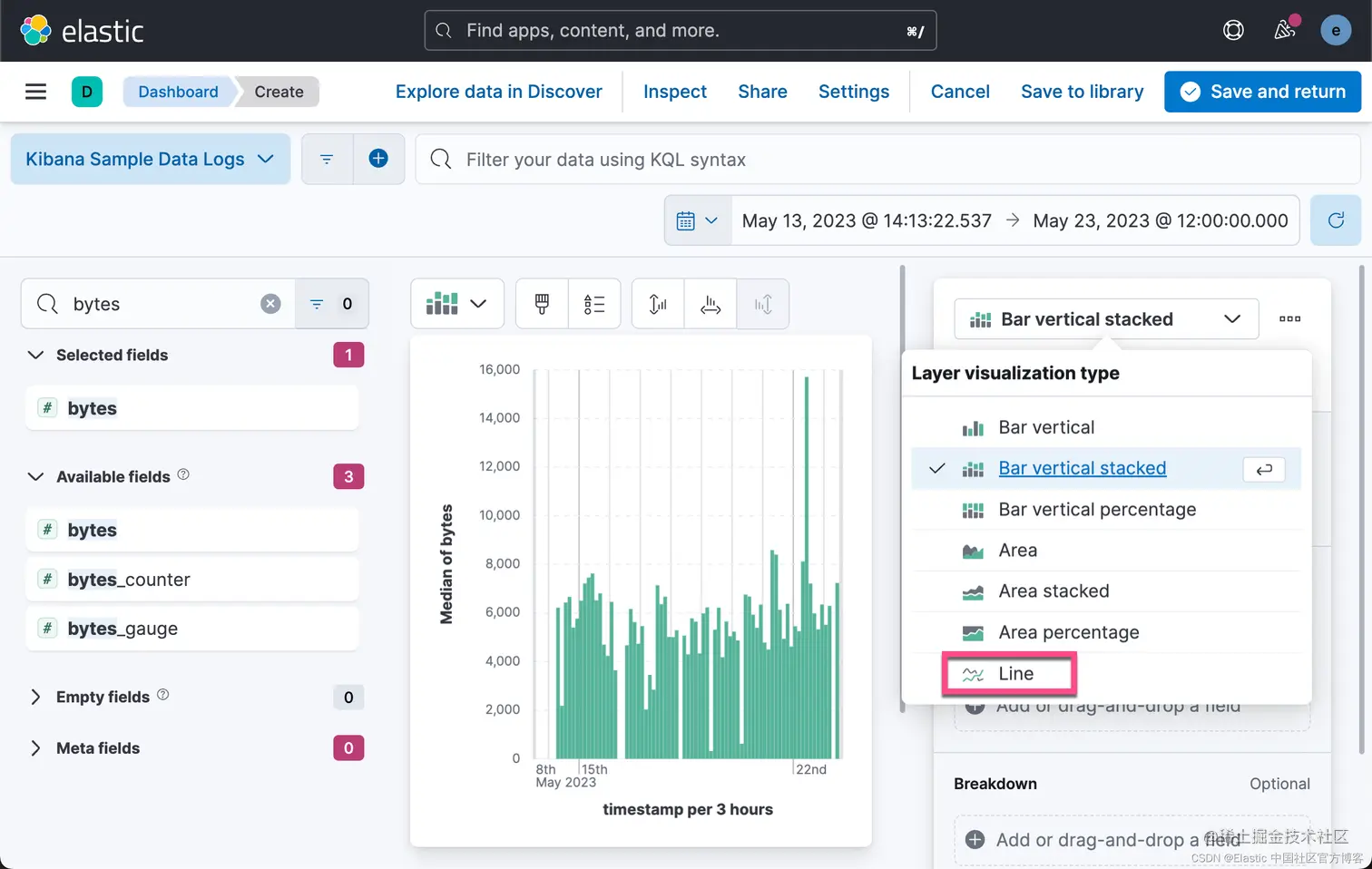Click 'Save and return' button
This screenshot has height=869, width=1372.
1262,92
